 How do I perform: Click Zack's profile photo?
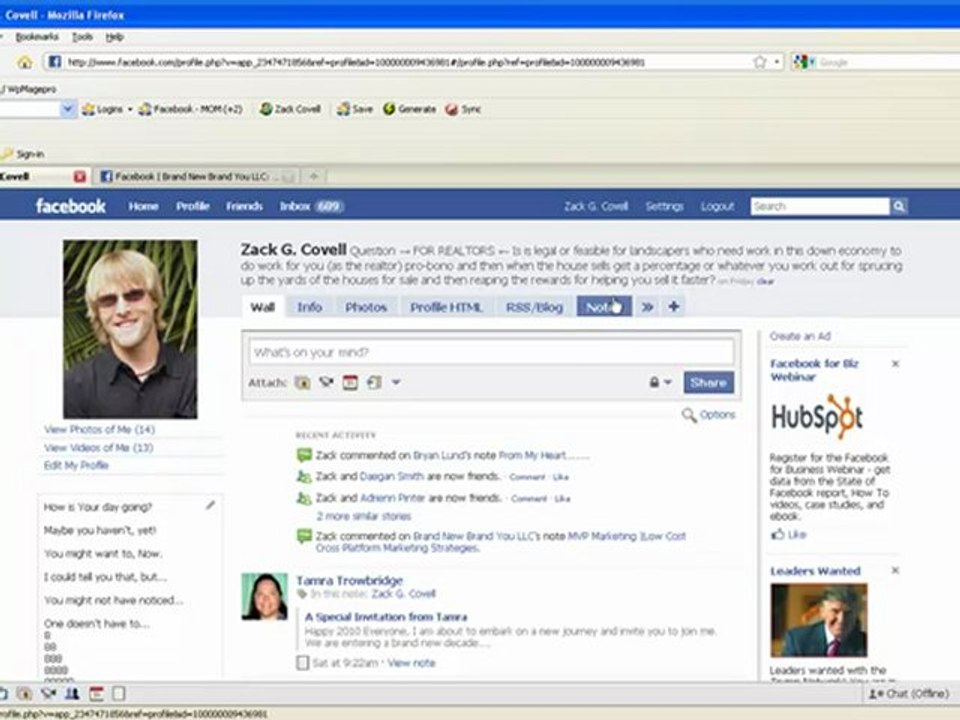click(x=130, y=329)
